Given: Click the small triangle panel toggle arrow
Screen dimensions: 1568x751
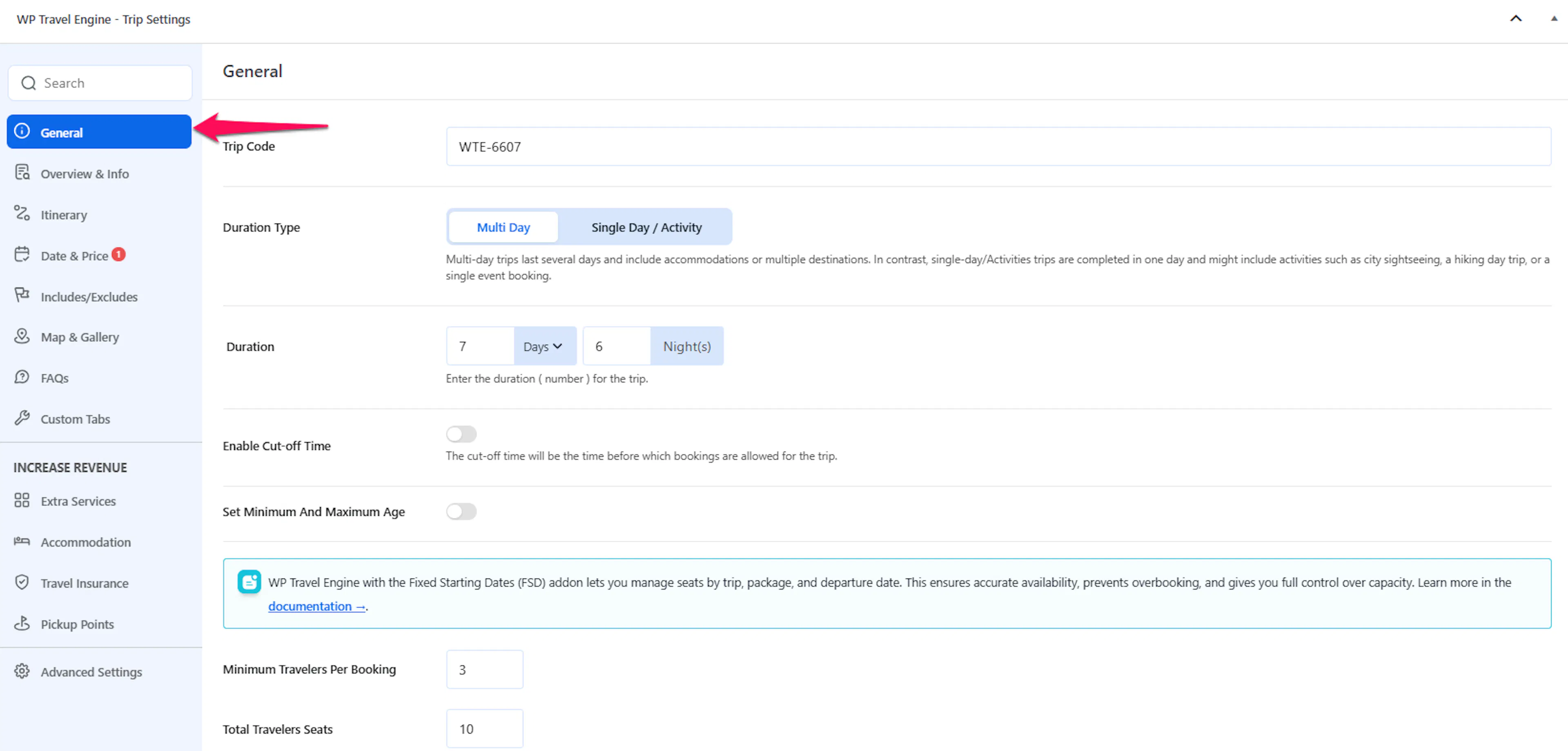Looking at the screenshot, I should pos(1554,18).
